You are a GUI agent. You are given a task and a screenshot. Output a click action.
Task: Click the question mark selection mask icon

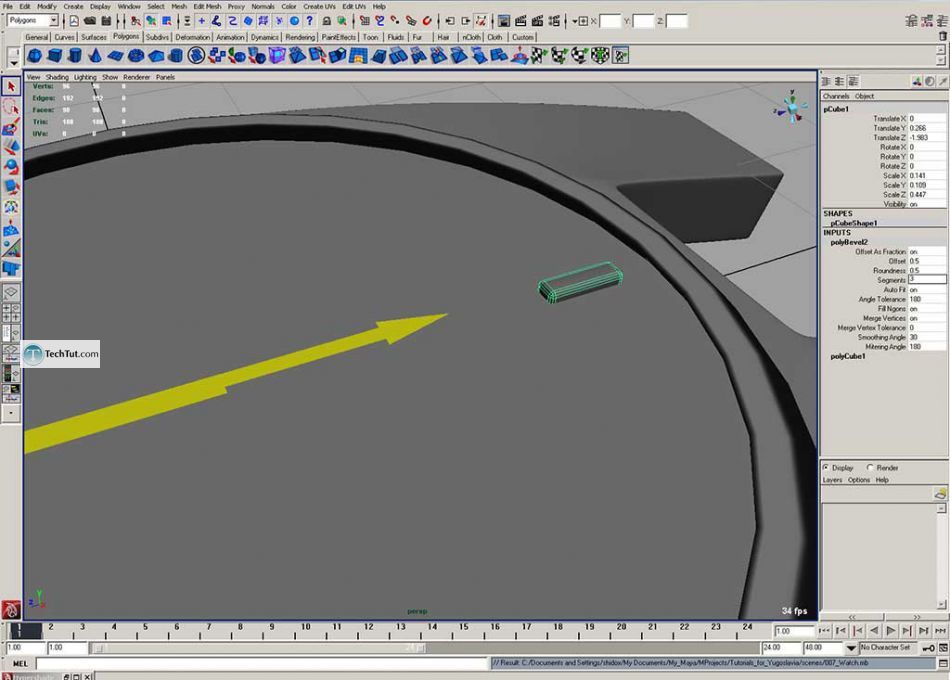[x=310, y=21]
